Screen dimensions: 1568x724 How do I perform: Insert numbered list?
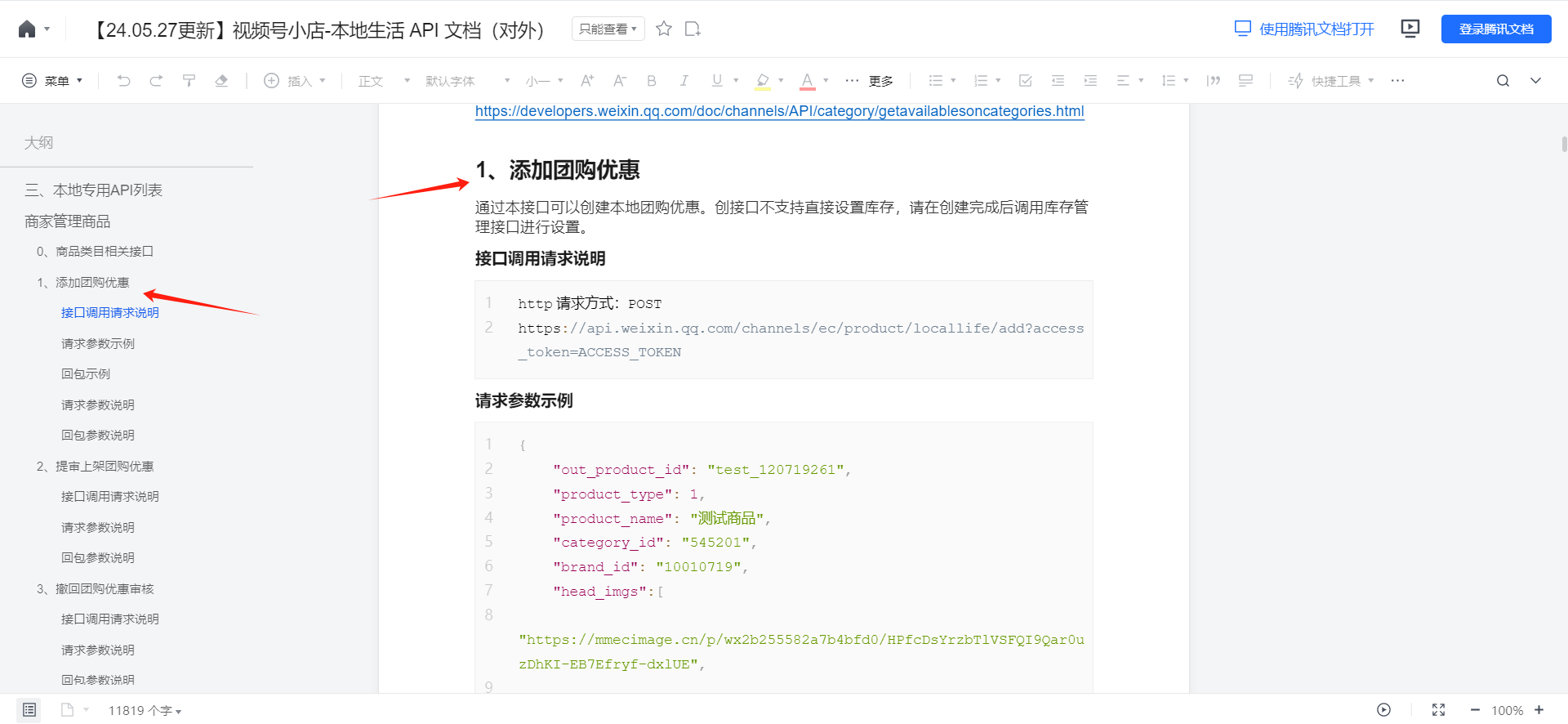981,81
